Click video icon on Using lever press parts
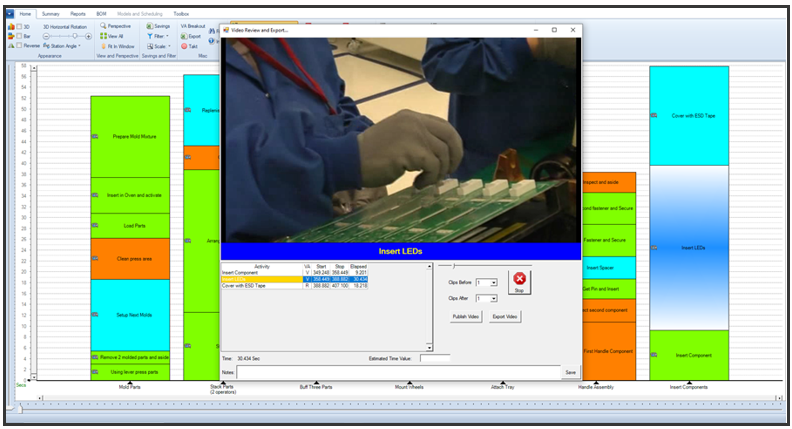792x429 pixels. (x=94, y=372)
